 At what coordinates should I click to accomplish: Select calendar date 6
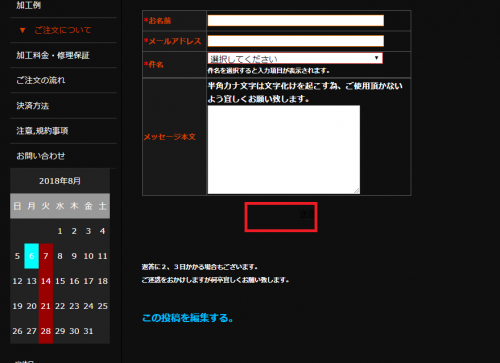point(32,256)
